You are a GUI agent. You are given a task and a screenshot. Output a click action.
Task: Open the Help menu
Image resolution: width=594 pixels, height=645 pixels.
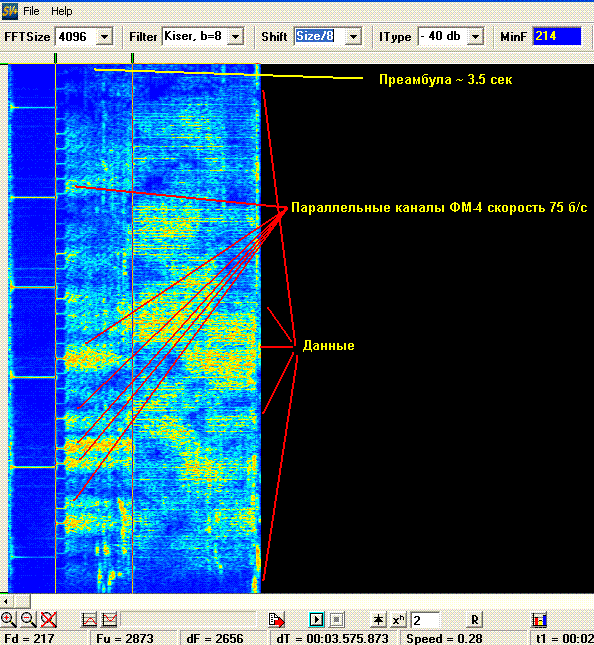tap(62, 11)
